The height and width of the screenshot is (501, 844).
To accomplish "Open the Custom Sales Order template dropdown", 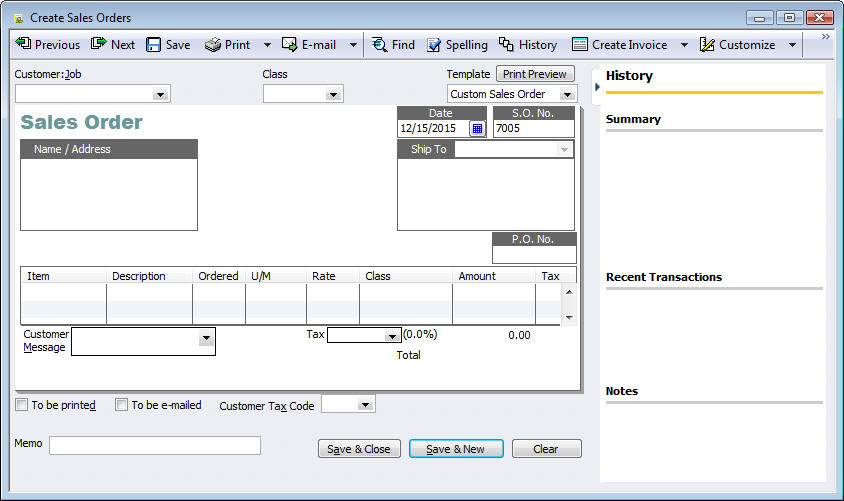I will tap(567, 95).
